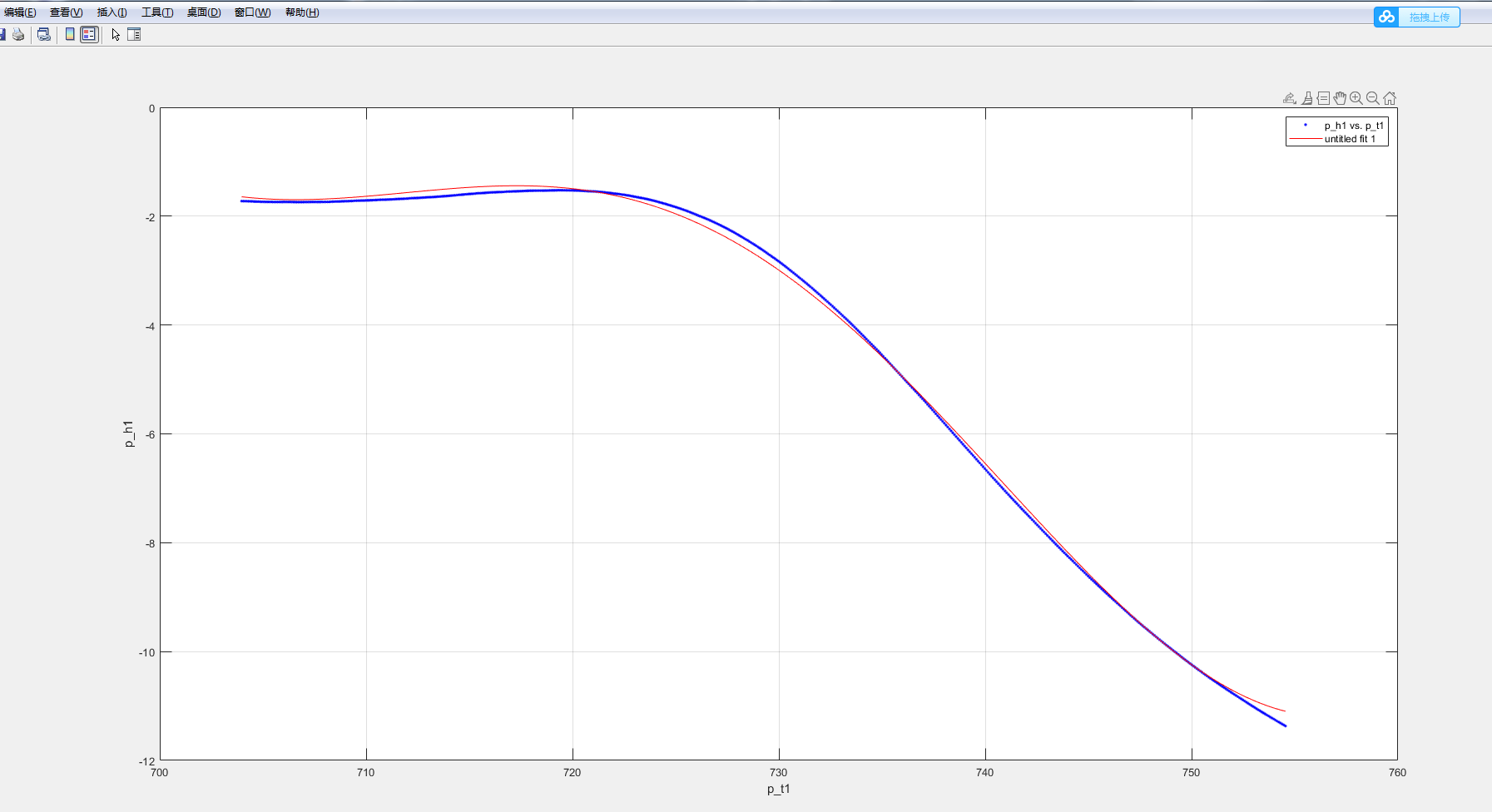Click the save figure icon
This screenshot has width=1492, height=812.
tap(2, 34)
